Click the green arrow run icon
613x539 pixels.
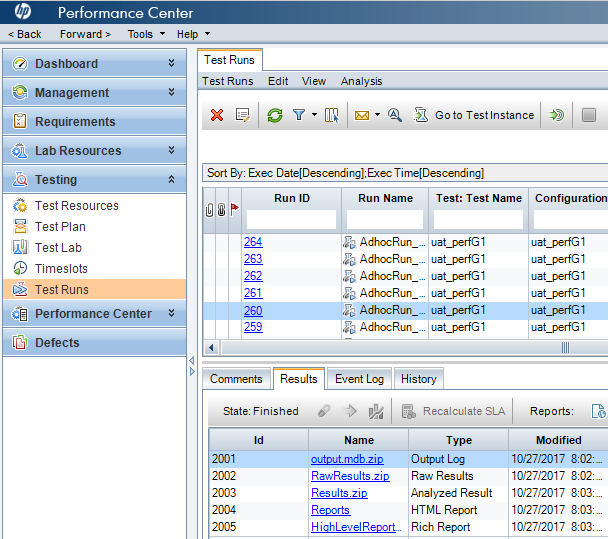click(x=556, y=115)
